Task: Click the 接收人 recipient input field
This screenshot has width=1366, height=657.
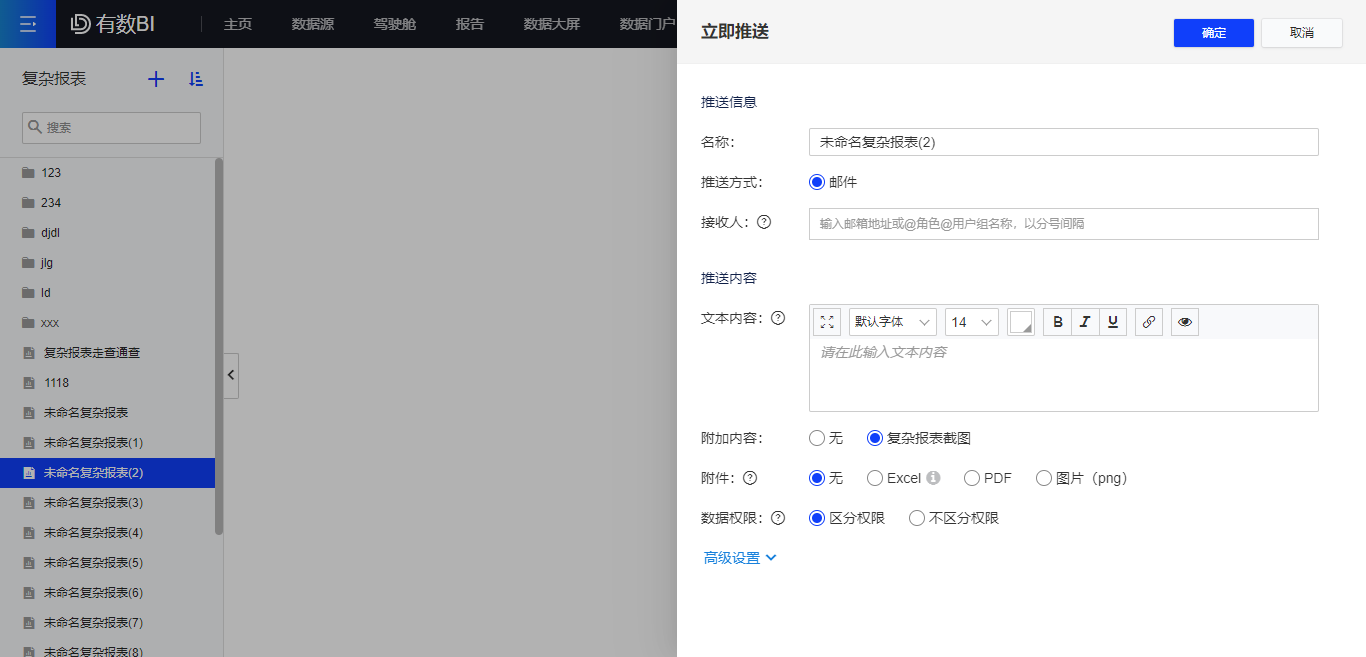Action: (1063, 224)
